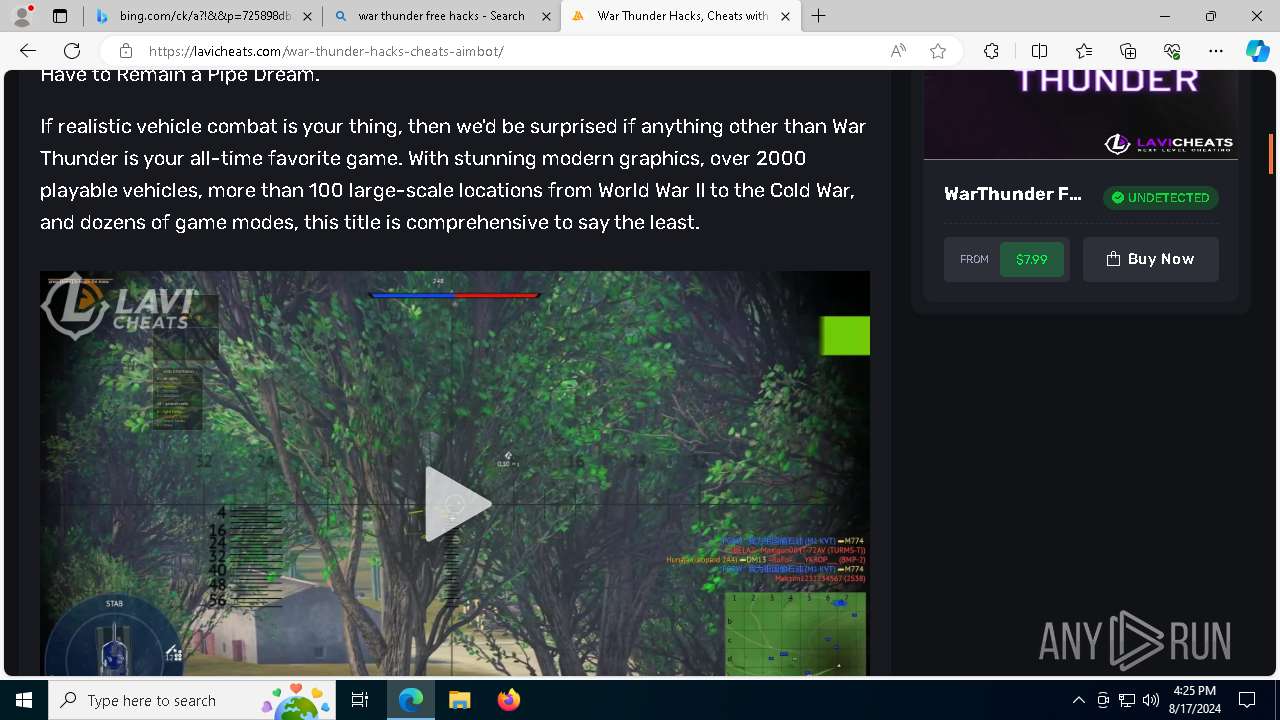Click the Buy Now button

click(x=1150, y=259)
